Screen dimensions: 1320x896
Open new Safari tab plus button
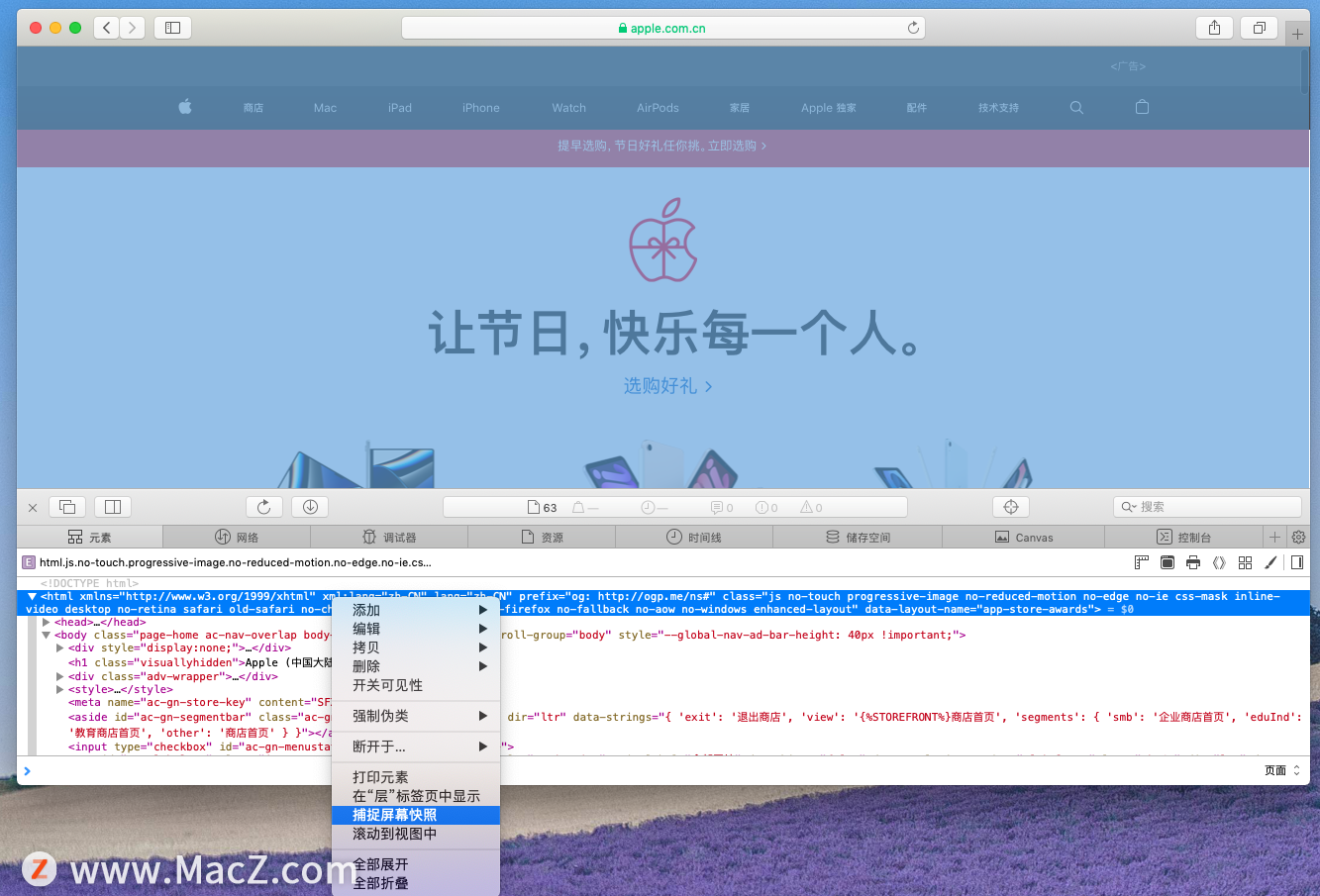pyautogui.click(x=1297, y=34)
